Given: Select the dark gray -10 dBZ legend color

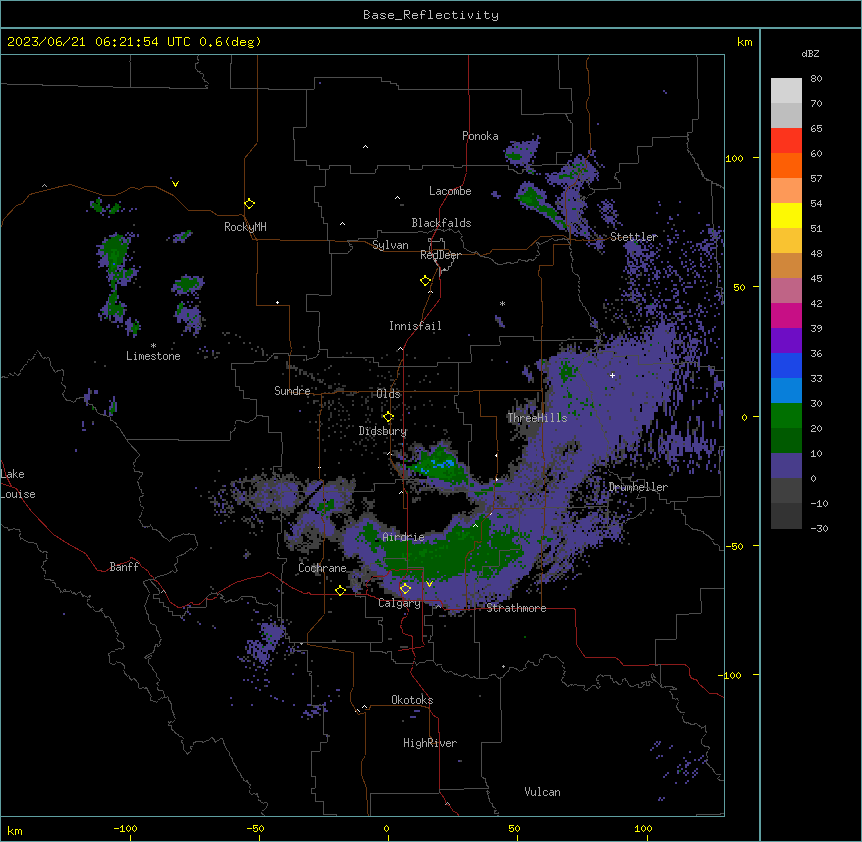Looking at the screenshot, I should 786,516.
